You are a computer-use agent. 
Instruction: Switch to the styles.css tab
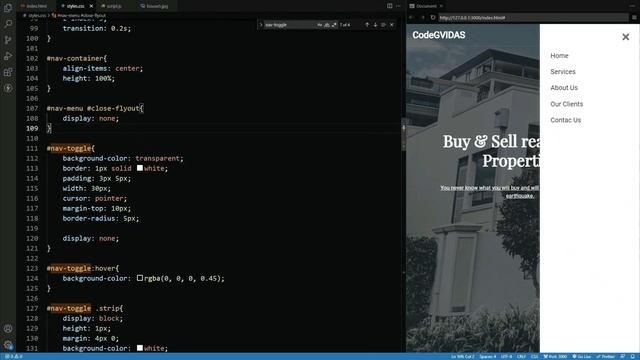click(x=75, y=6)
